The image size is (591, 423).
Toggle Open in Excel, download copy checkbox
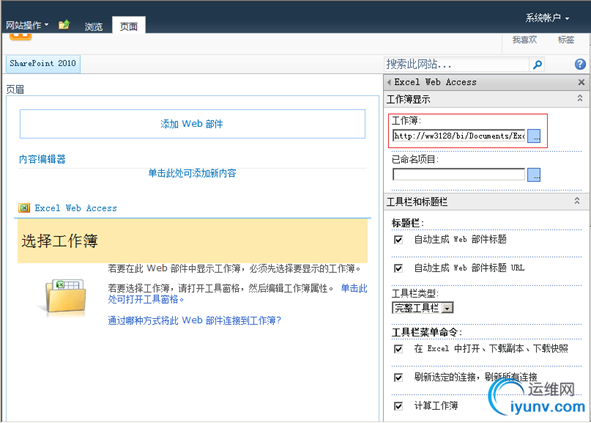pos(398,349)
